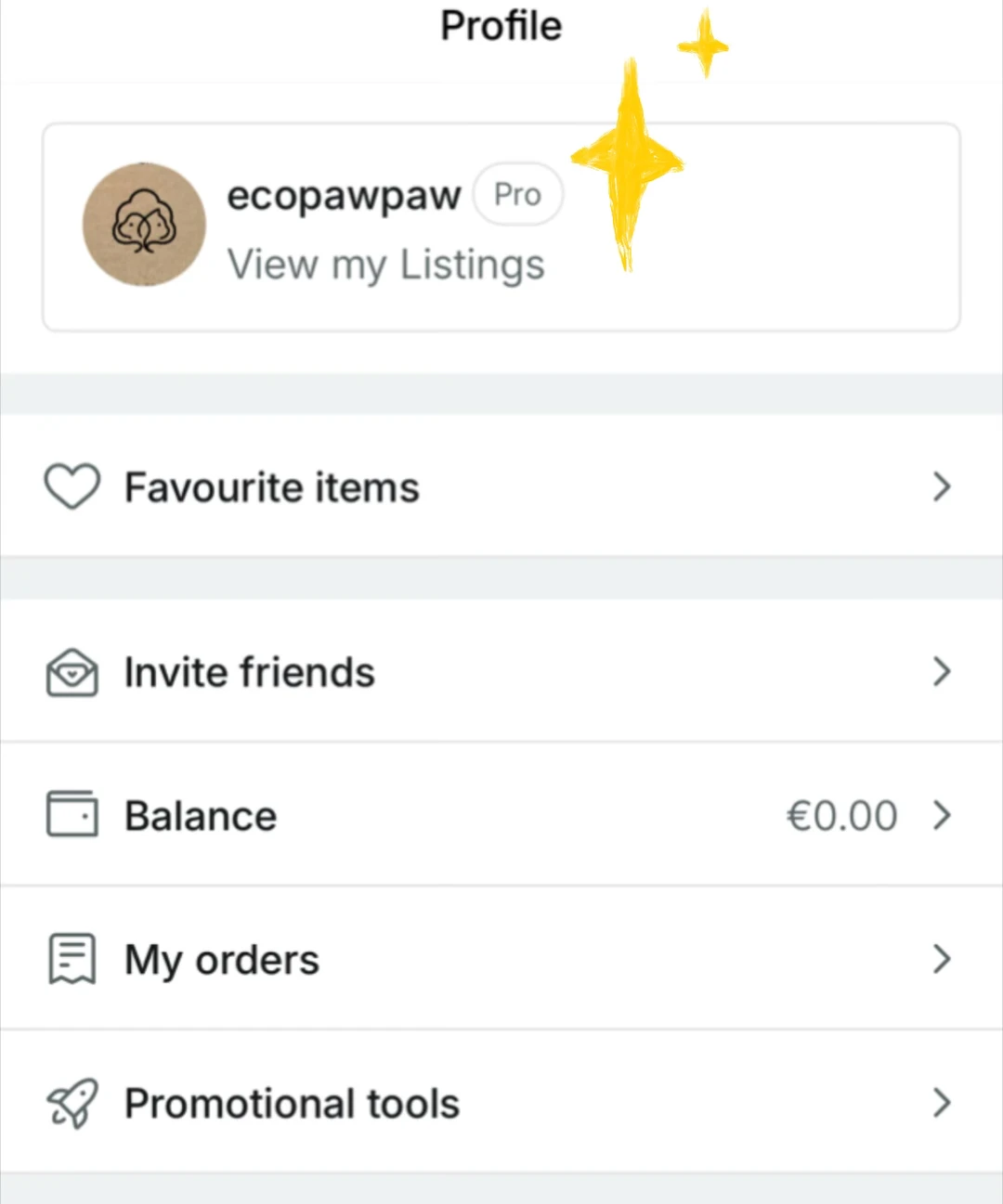Click the receipt icon for My orders
1003x1204 pixels.
[x=72, y=958]
